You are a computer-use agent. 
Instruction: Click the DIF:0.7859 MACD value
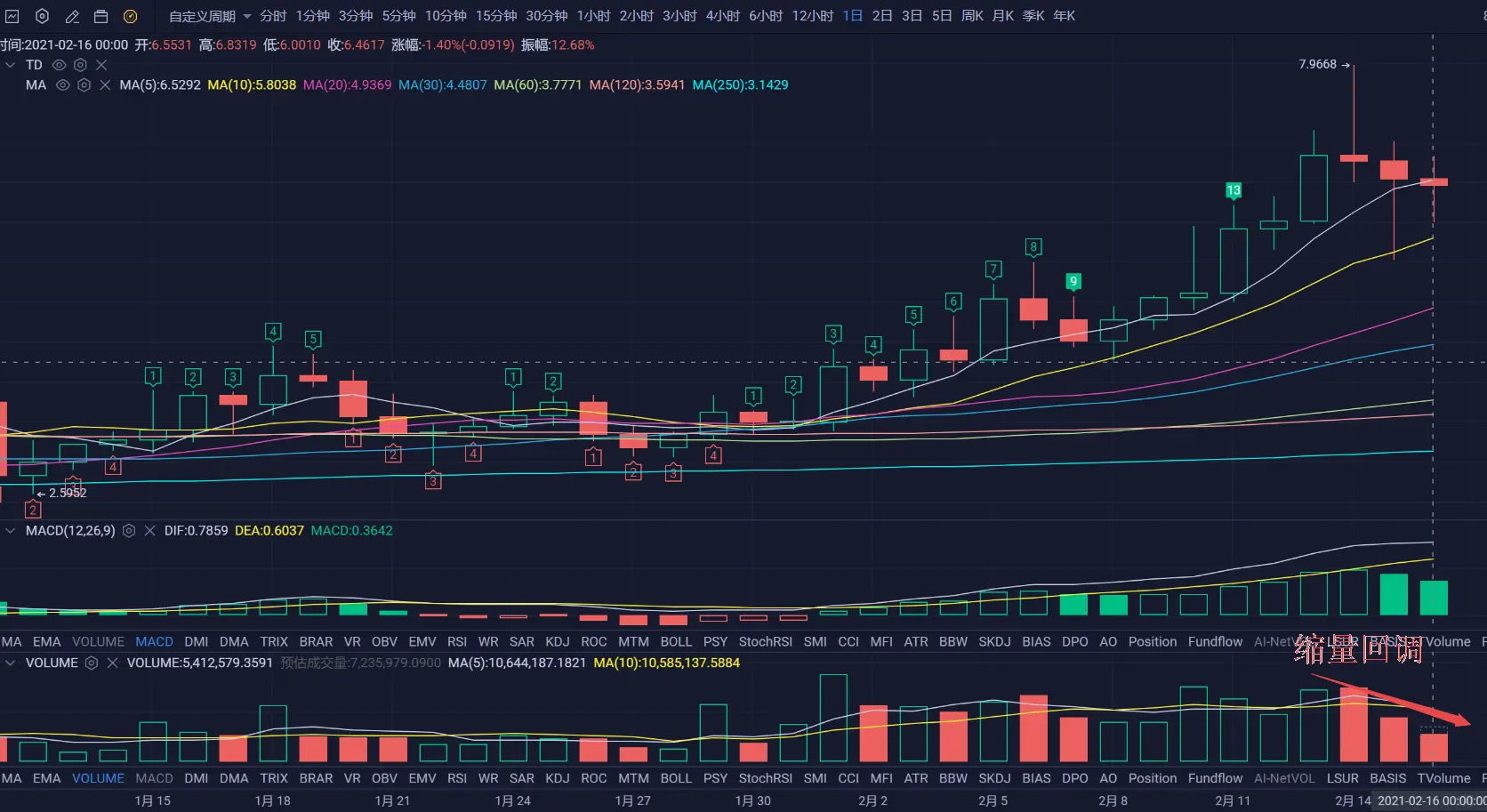[196, 531]
